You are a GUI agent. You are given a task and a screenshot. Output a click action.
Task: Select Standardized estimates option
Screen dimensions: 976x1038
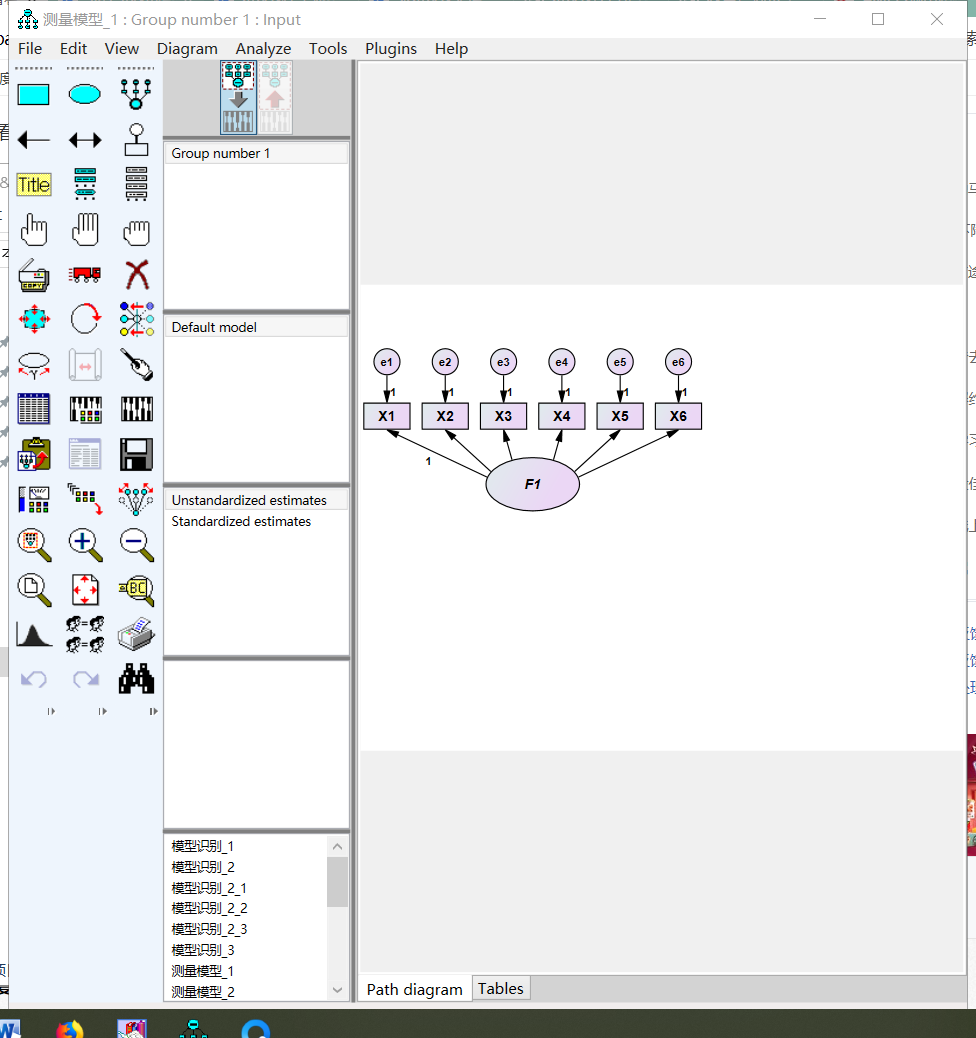click(x=241, y=521)
